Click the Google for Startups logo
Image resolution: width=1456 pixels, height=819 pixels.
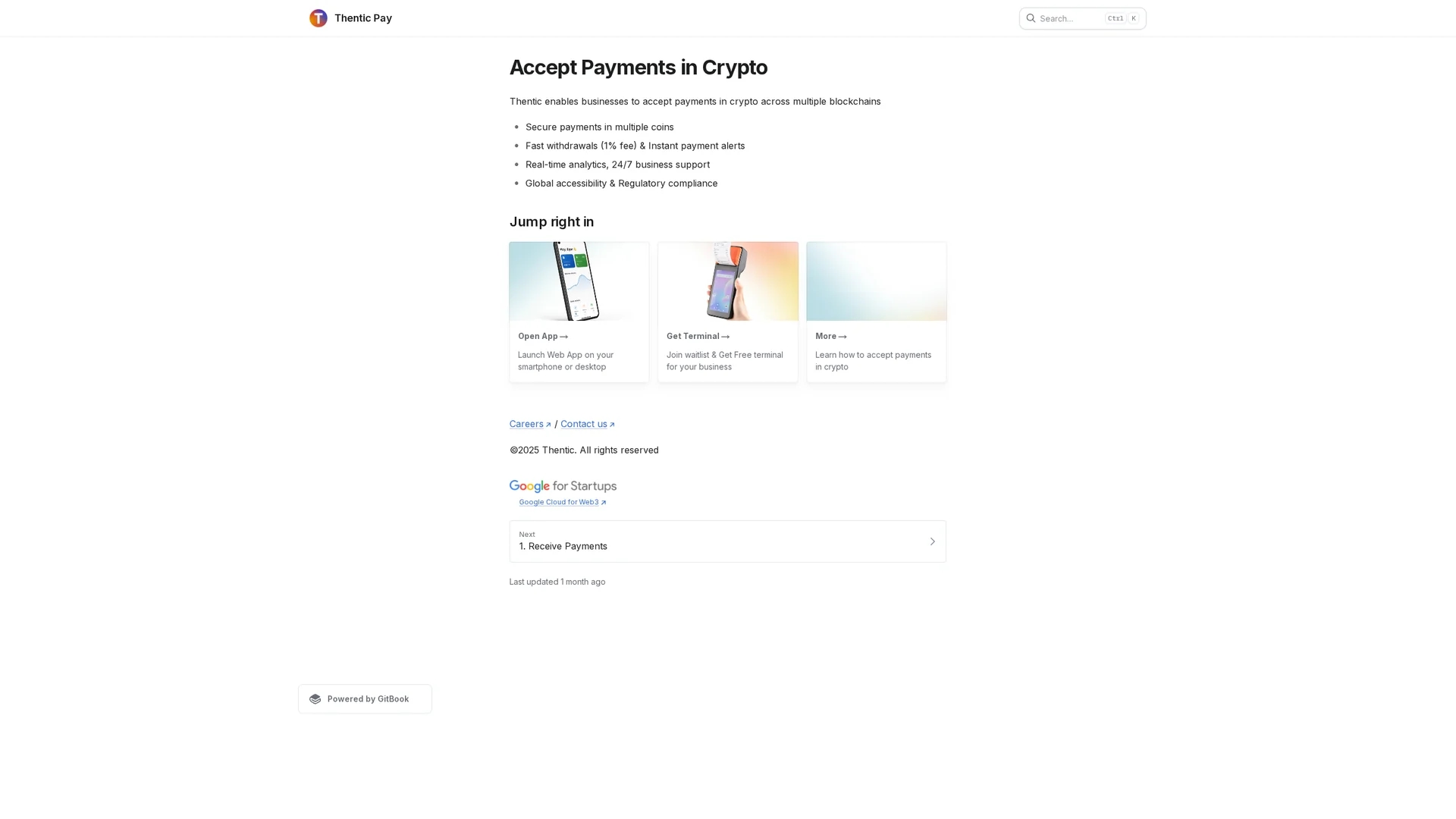pyautogui.click(x=563, y=486)
